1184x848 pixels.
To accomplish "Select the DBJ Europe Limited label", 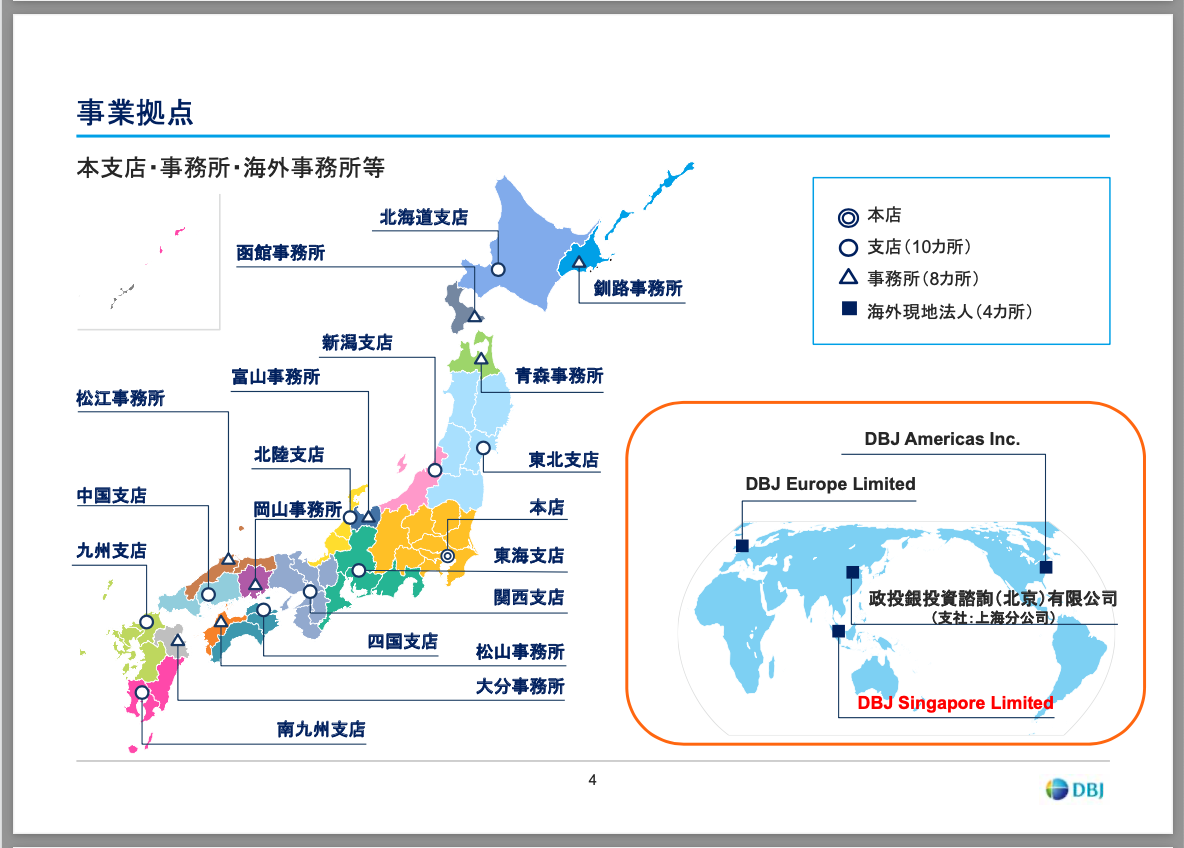I will pos(831,484).
